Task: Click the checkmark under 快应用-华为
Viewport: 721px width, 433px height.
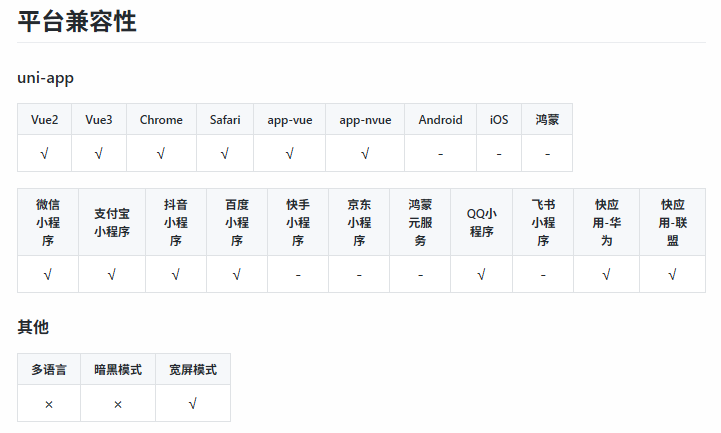Action: point(607,275)
